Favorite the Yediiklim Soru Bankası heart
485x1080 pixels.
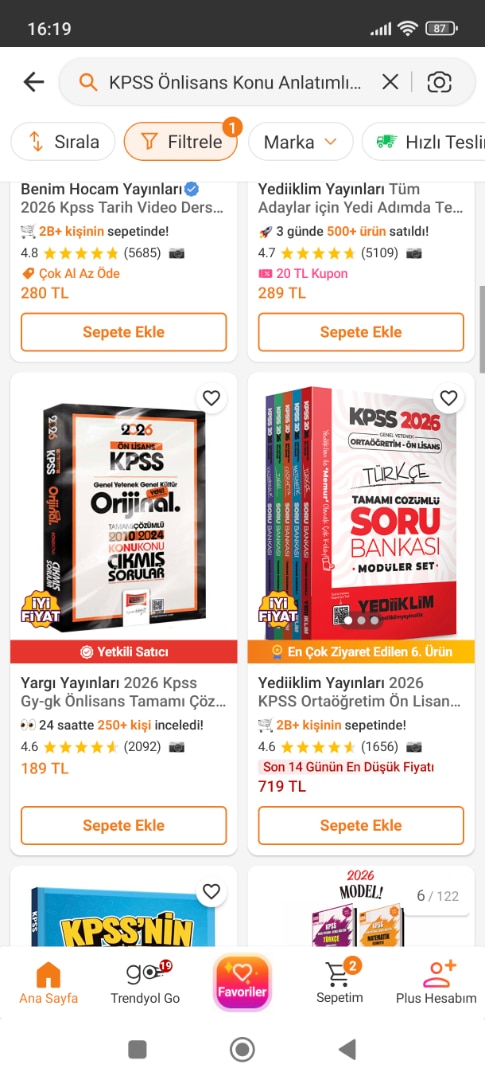pyautogui.click(x=448, y=398)
